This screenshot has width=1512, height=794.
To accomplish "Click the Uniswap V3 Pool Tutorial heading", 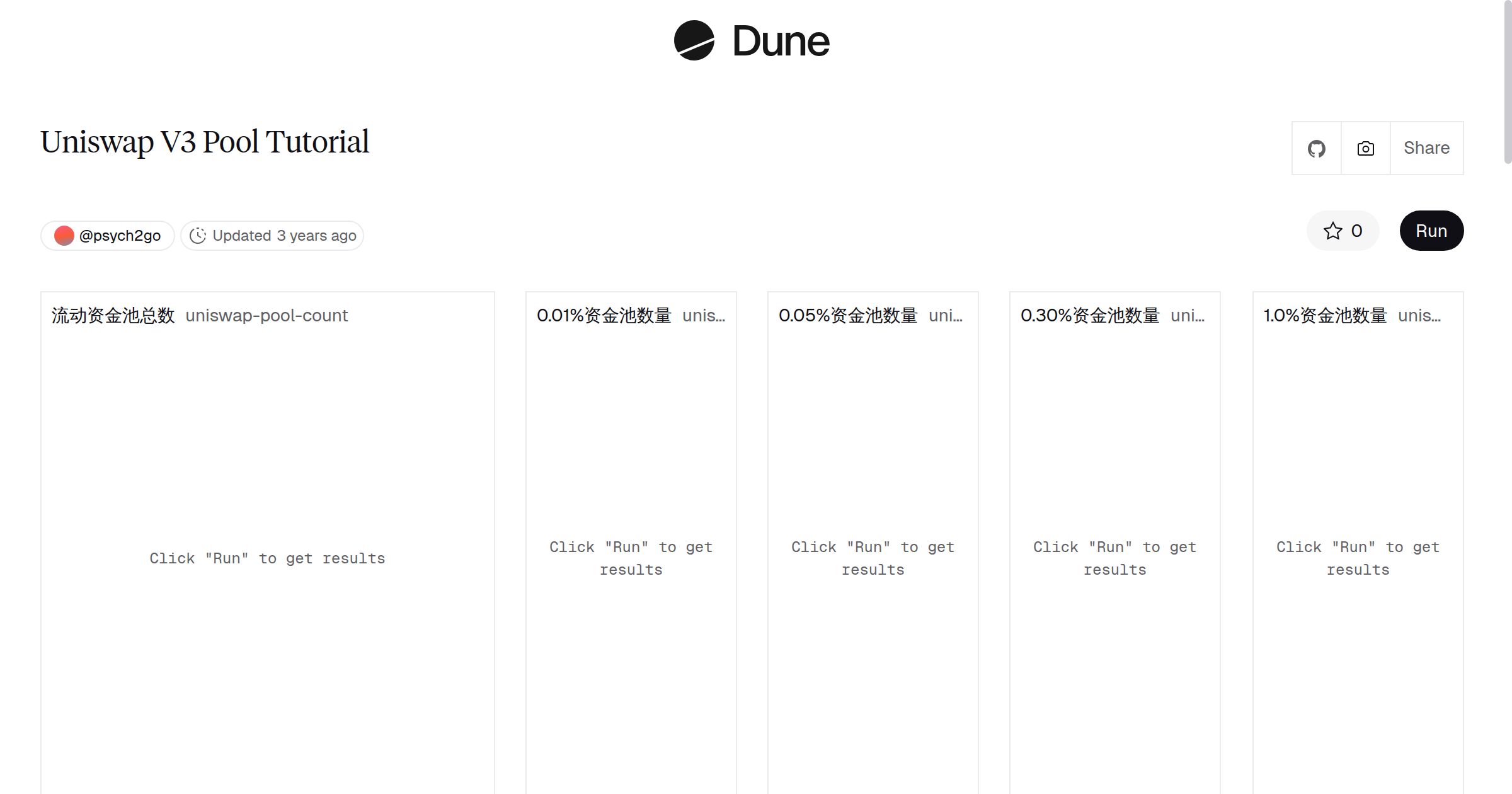I will (204, 142).
